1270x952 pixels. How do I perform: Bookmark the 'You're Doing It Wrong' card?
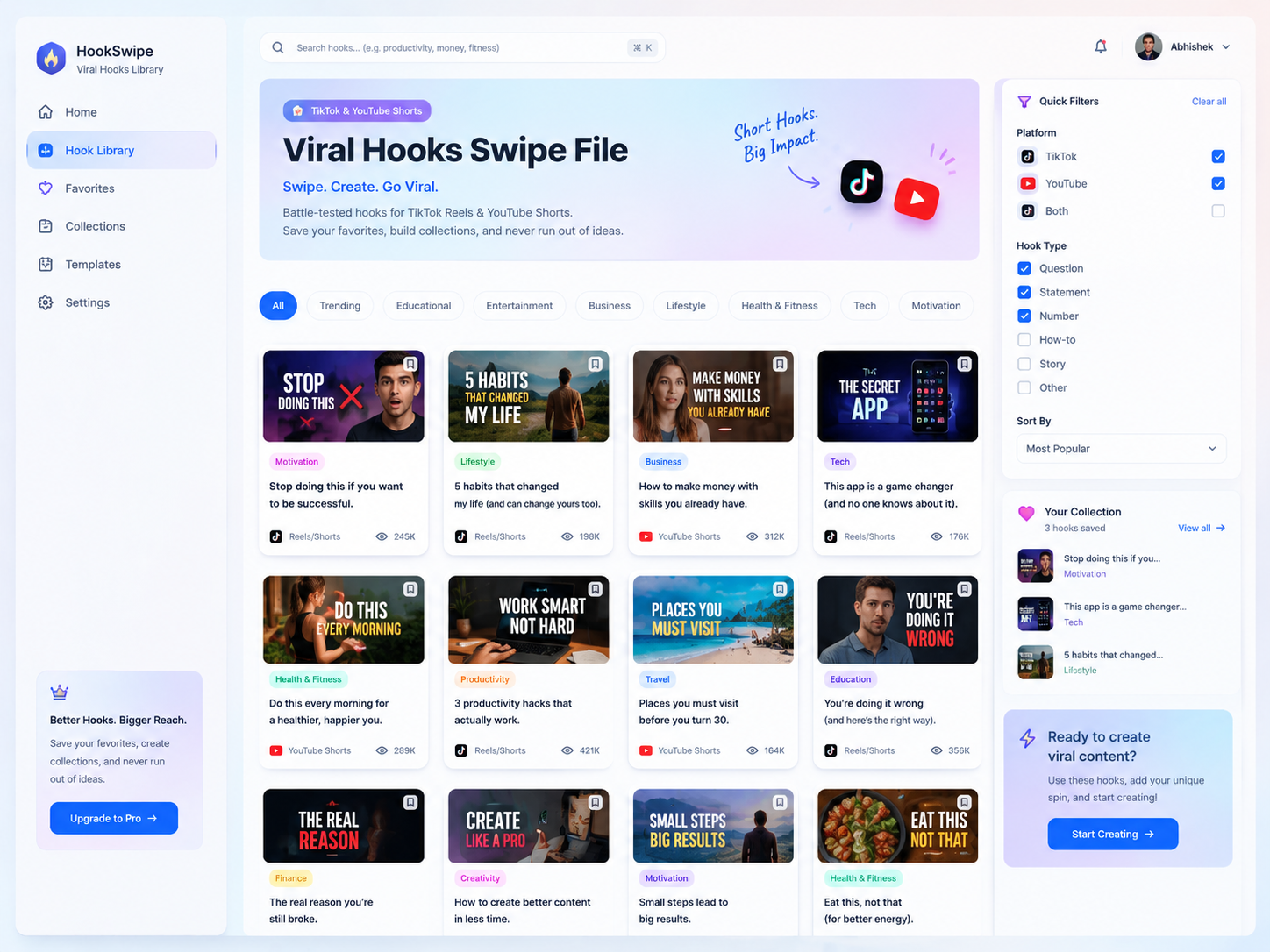coord(965,589)
